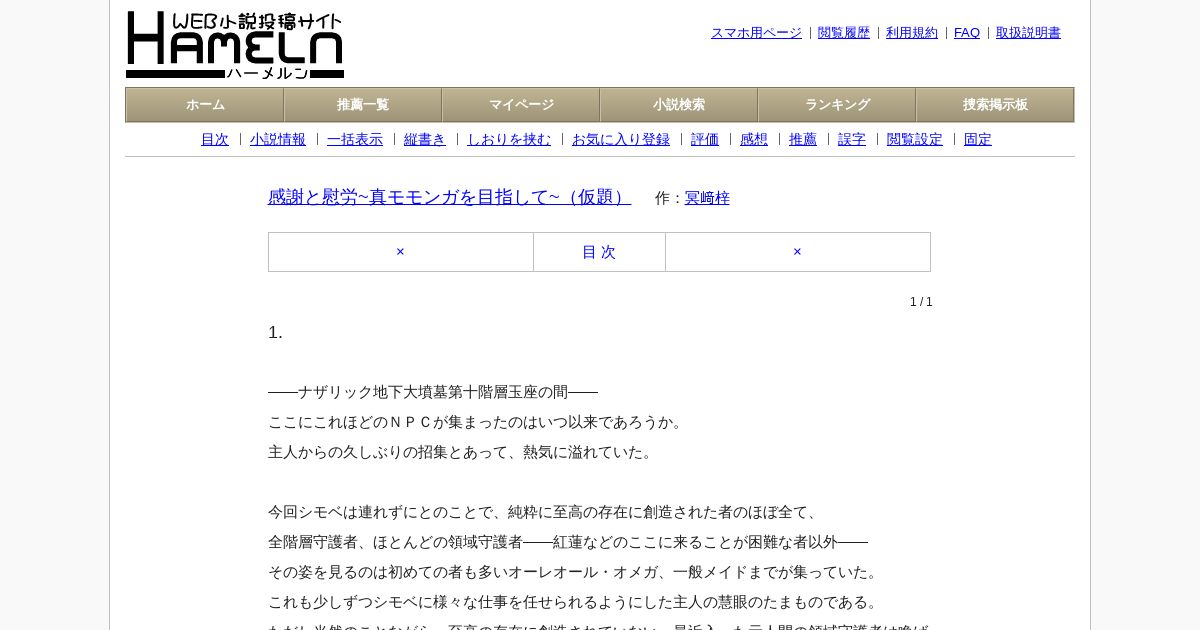Open the ランキング tab
Screen dimensions: 1200x630
(x=837, y=105)
